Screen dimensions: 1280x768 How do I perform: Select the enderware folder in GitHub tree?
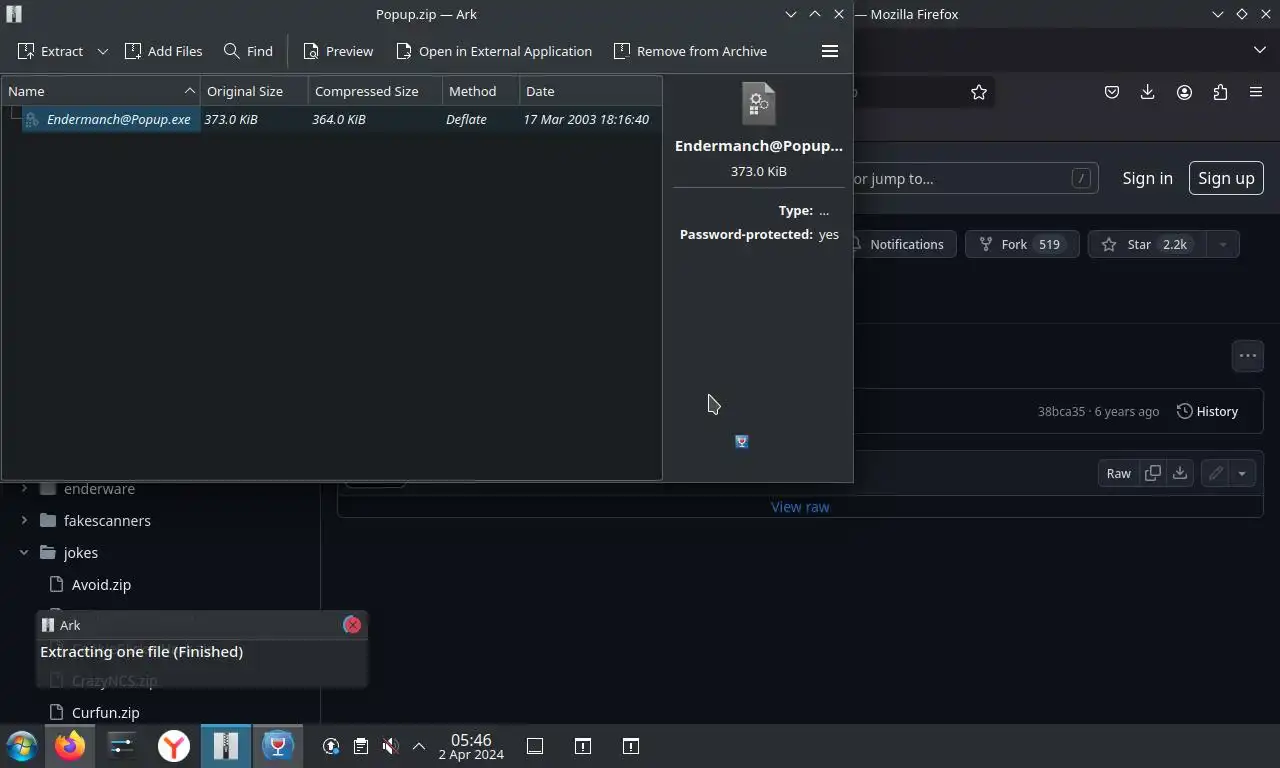point(99,489)
